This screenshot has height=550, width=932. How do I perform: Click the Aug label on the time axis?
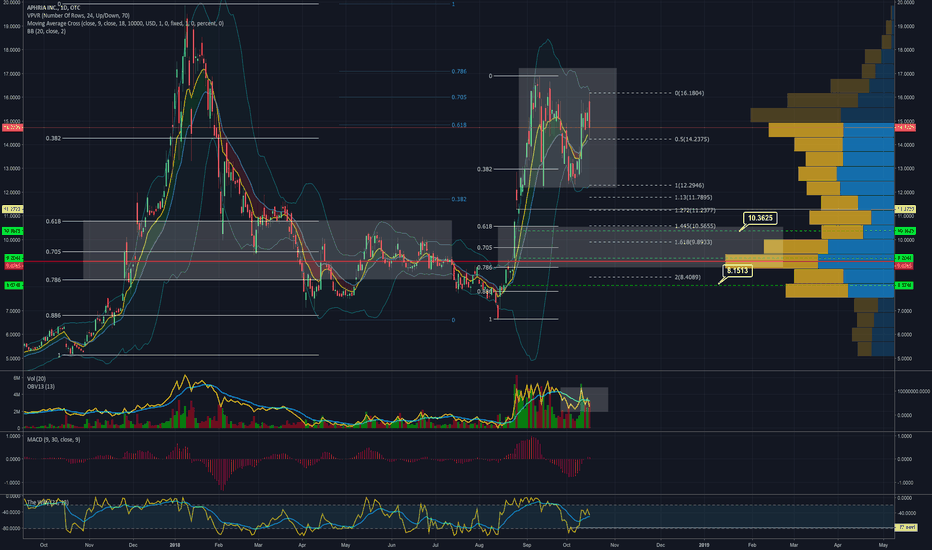pos(480,545)
